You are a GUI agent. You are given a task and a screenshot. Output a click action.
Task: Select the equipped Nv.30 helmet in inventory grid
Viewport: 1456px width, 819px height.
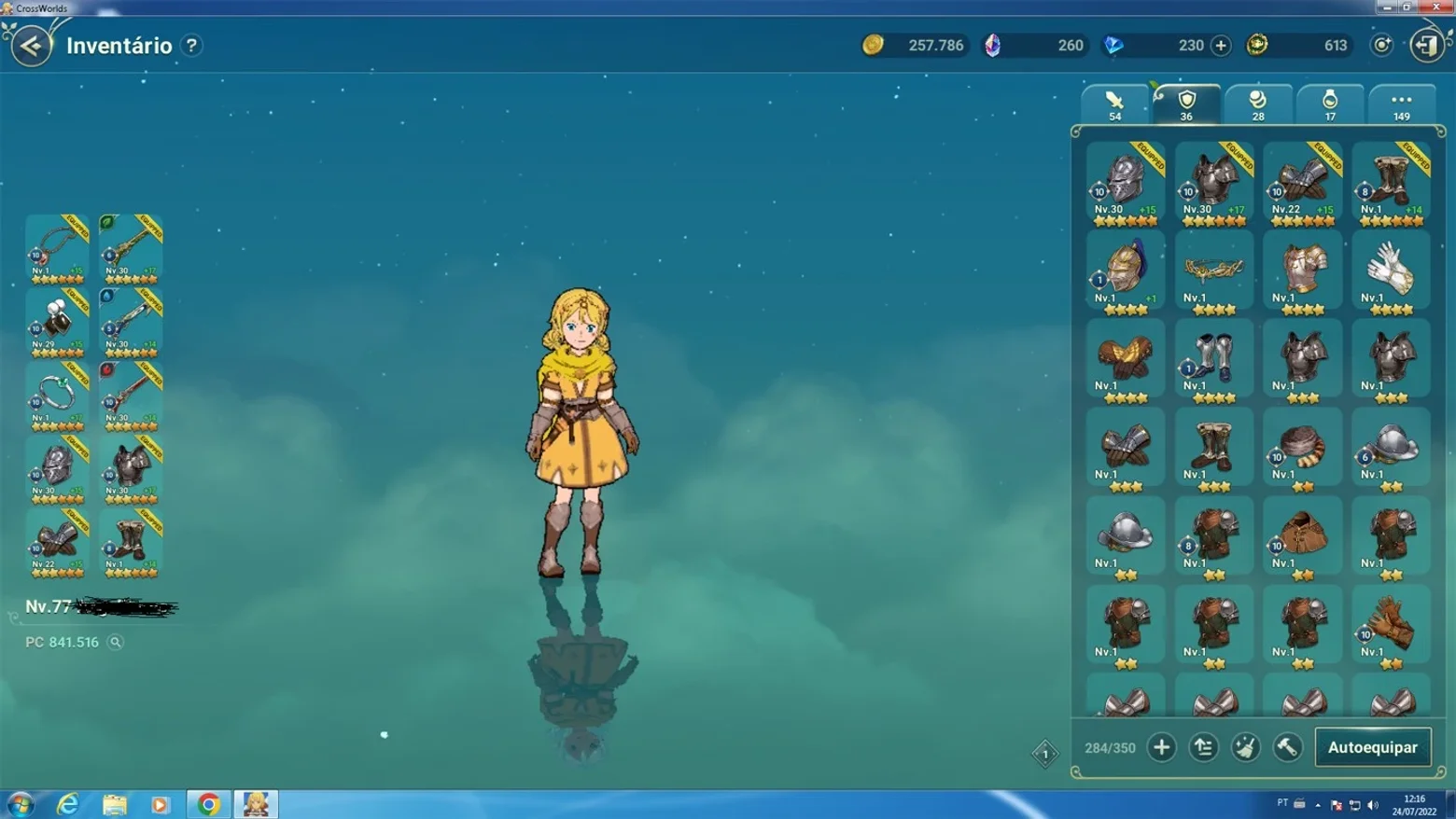[x=1126, y=185]
